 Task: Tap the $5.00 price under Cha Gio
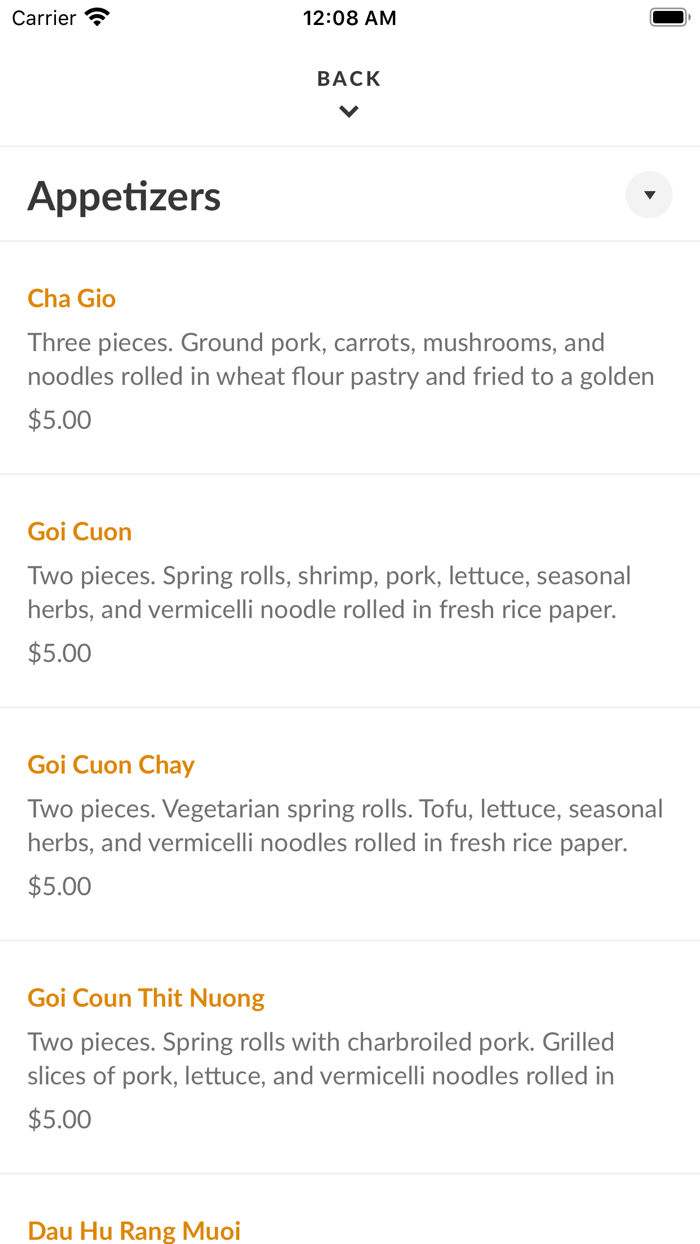tap(59, 420)
